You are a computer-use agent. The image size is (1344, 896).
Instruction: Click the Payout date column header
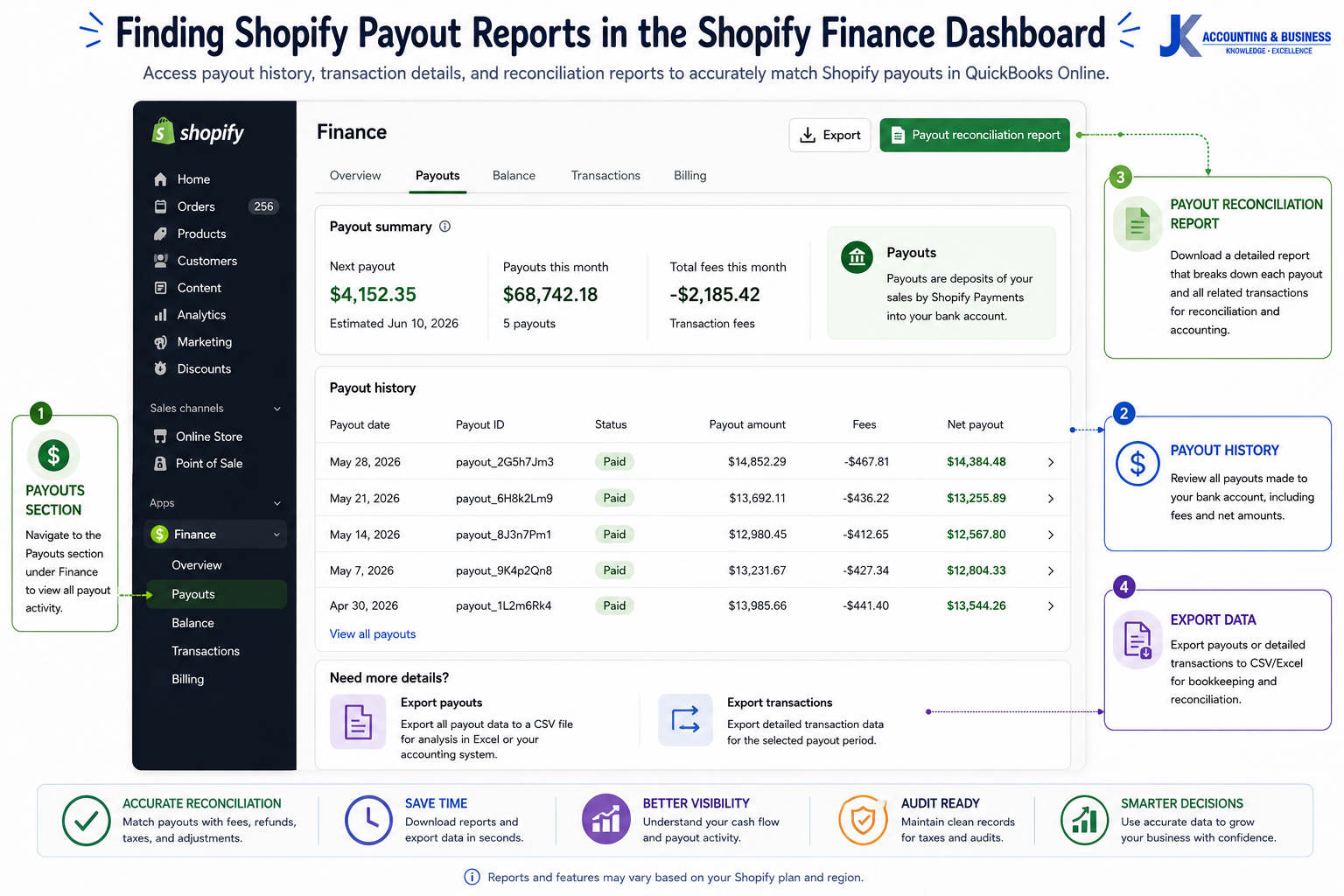point(360,424)
